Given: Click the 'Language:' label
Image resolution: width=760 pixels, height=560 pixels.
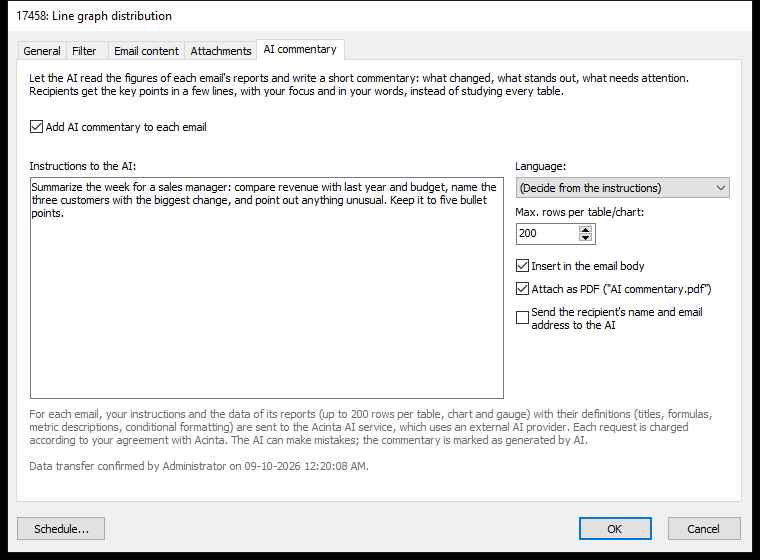Looking at the screenshot, I should coord(540,166).
